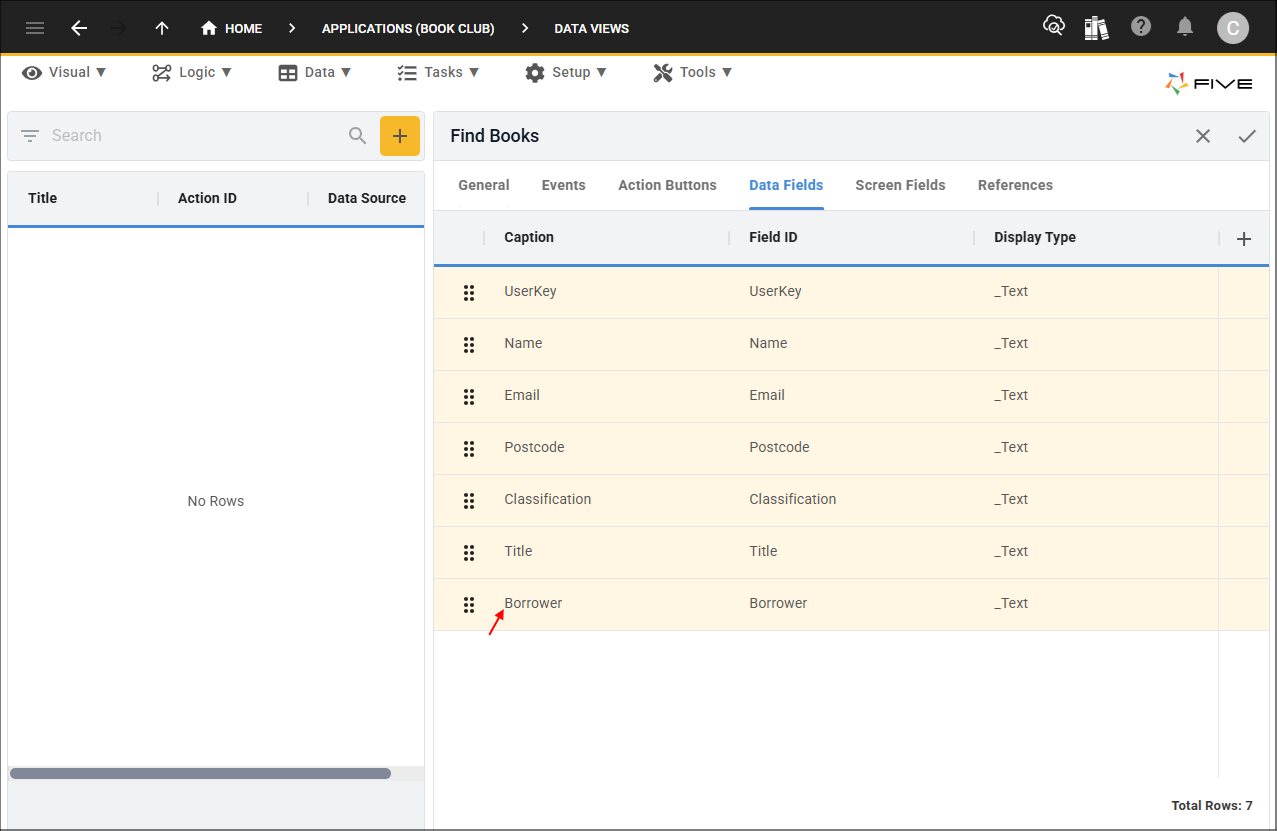Open the Setup dropdown menu
Viewport: 1277px width, 831px height.
point(566,72)
